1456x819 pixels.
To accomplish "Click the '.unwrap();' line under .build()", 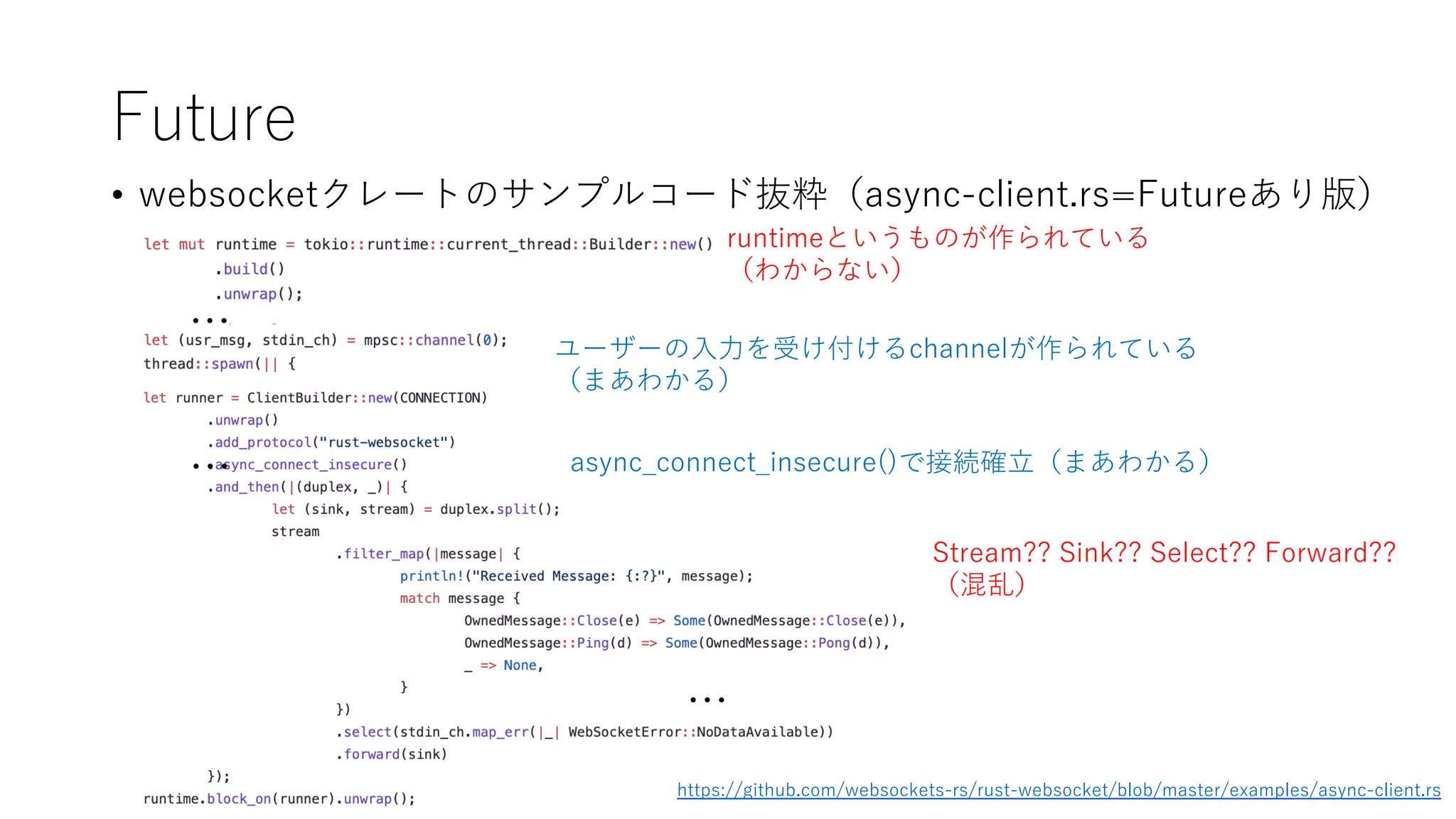I will point(259,294).
